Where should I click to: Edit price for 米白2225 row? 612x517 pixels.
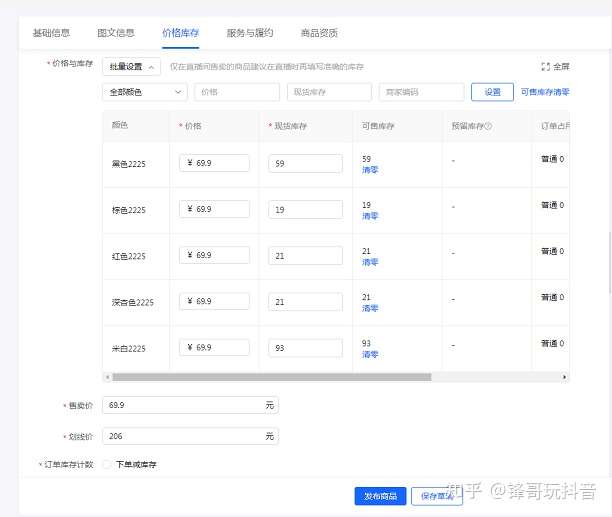coord(214,347)
